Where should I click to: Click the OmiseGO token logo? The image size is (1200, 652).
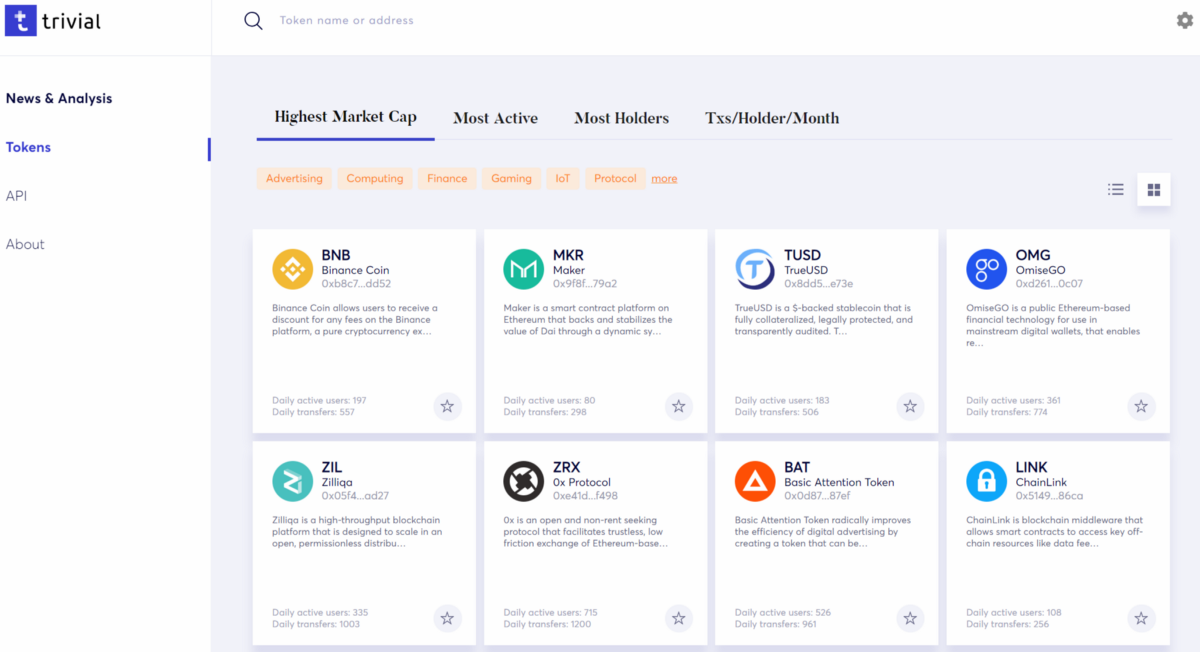pos(987,269)
